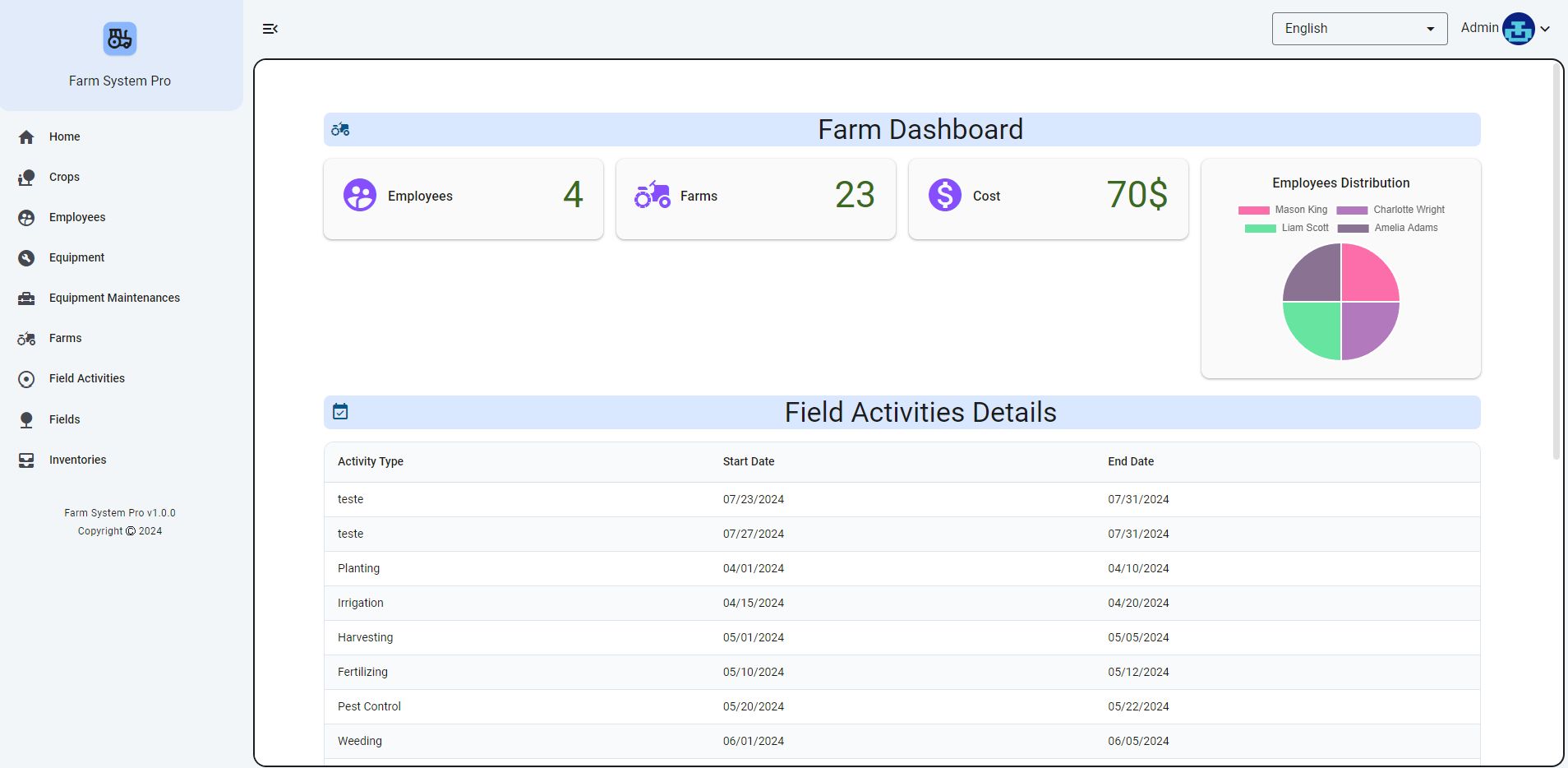Viewport: 1568px width, 768px height.
Task: Collapse the sidebar with the menu toggle icon
Action: click(x=270, y=29)
